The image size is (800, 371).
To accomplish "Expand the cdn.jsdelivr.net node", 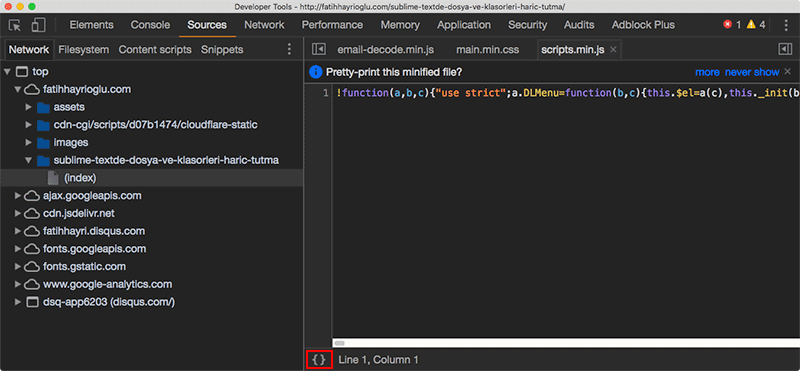I will coord(18,213).
